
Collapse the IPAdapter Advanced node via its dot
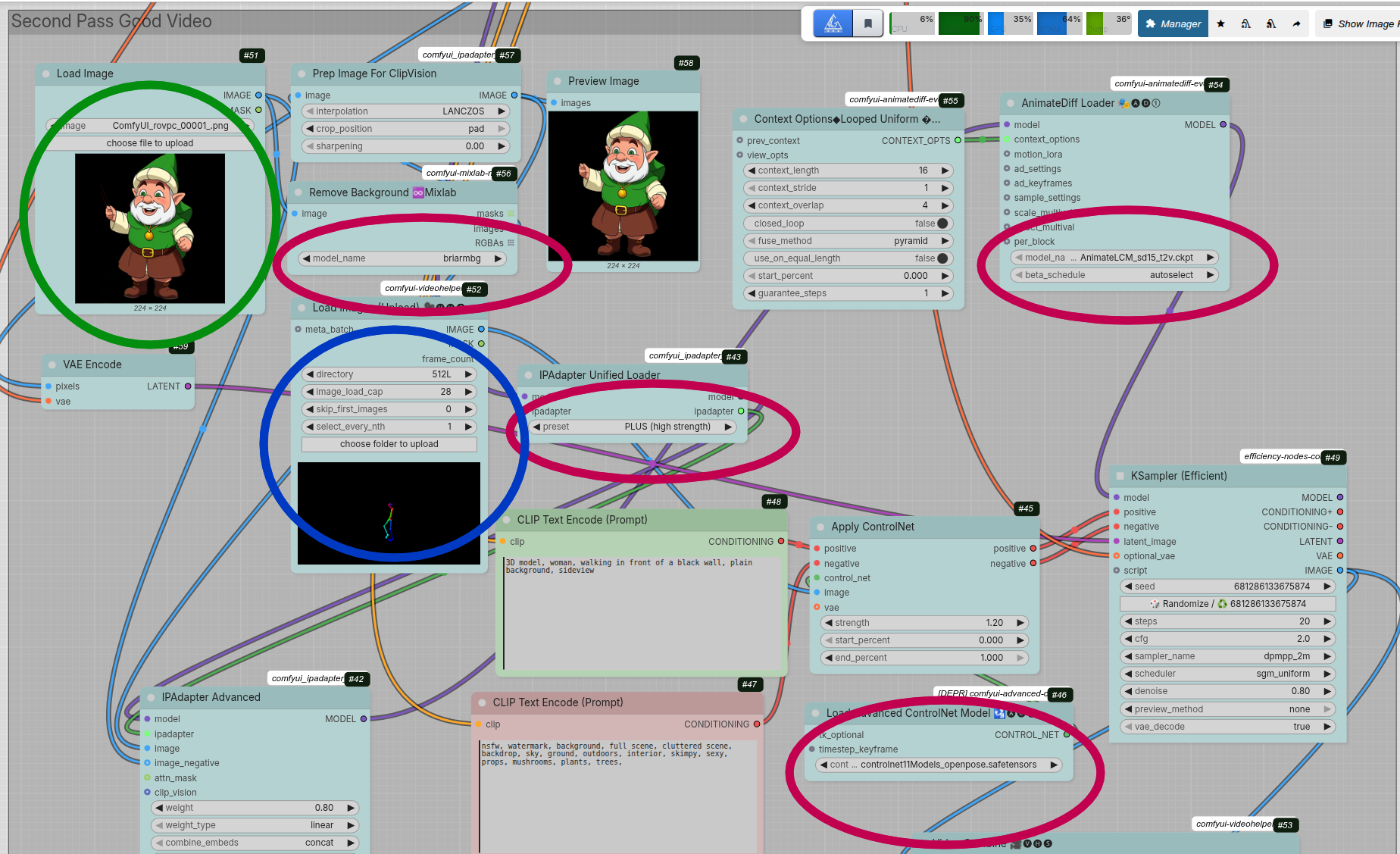pyautogui.click(x=151, y=697)
